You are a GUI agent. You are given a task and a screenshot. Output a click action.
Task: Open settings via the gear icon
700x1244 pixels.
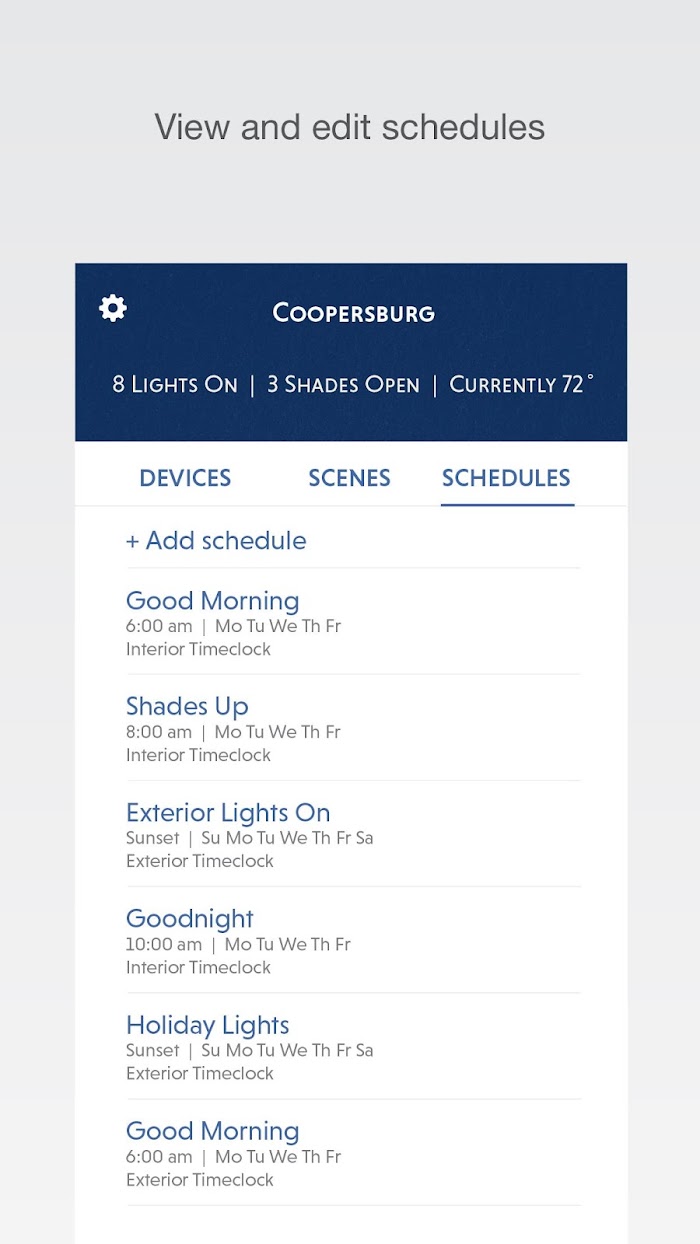pyautogui.click(x=113, y=308)
